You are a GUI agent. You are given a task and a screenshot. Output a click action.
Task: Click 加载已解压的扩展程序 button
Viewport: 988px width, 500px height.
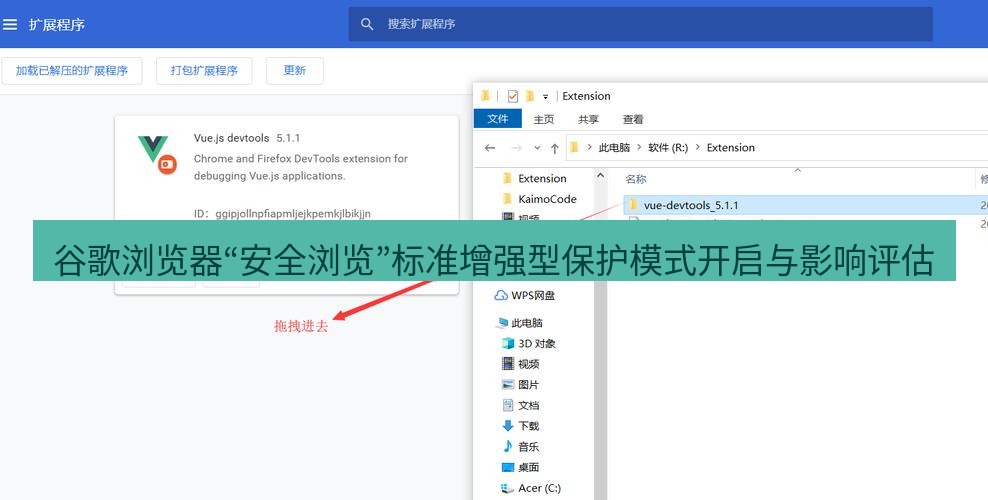point(71,71)
